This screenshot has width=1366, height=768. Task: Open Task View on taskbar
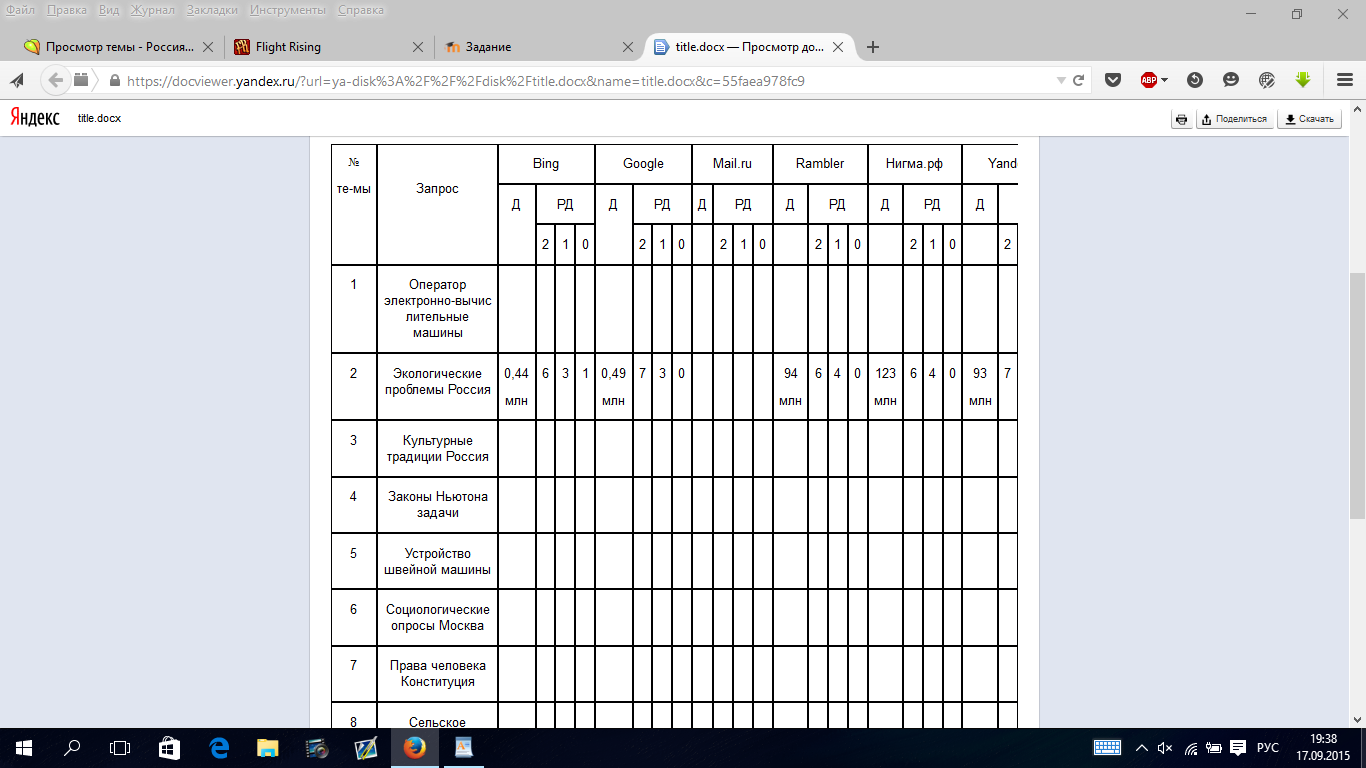pyautogui.click(x=120, y=747)
